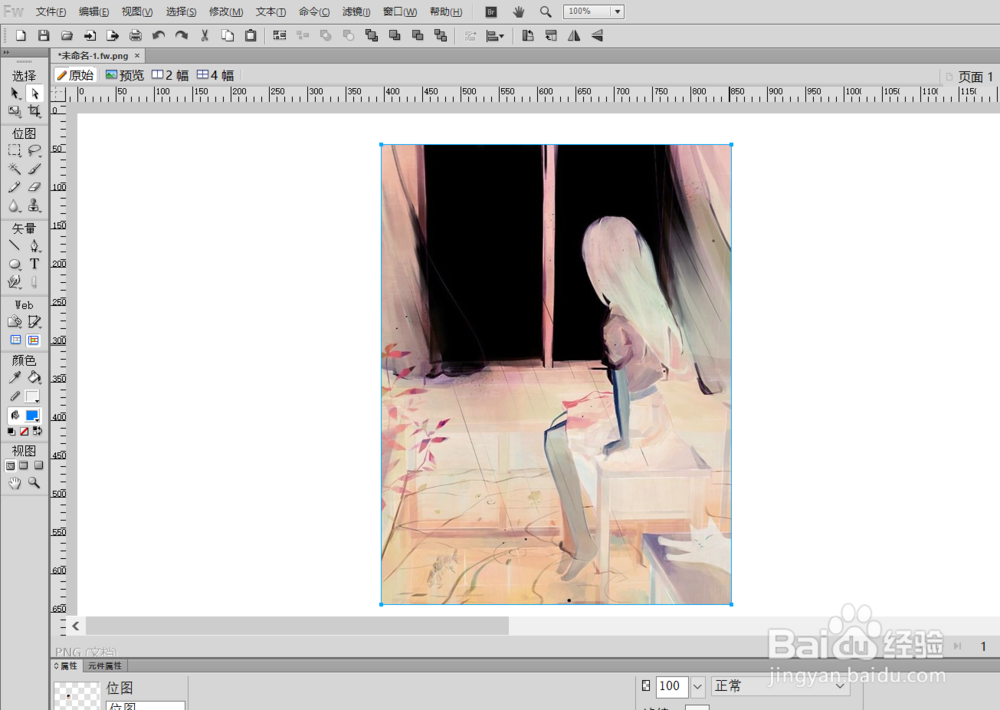The width and height of the screenshot is (1000, 710).
Task: Select the Blur tool
Action: [x=15, y=205]
